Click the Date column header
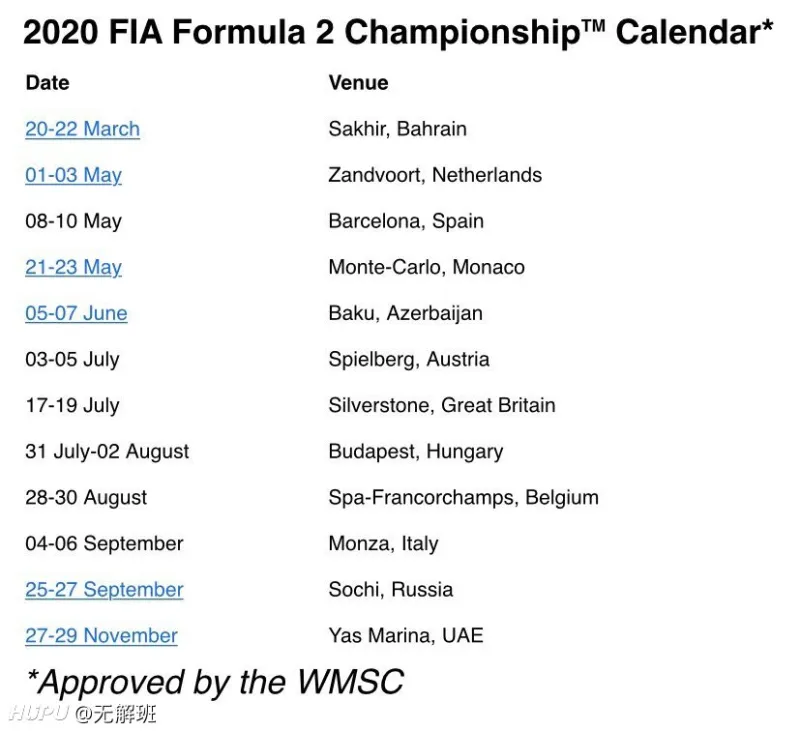The image size is (800, 731). point(47,83)
